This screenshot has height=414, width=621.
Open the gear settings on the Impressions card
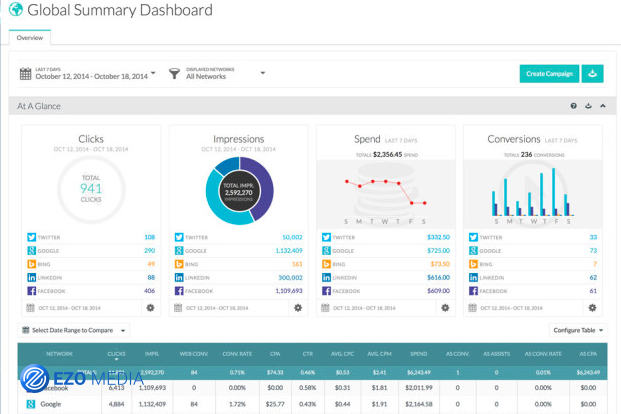point(298,308)
